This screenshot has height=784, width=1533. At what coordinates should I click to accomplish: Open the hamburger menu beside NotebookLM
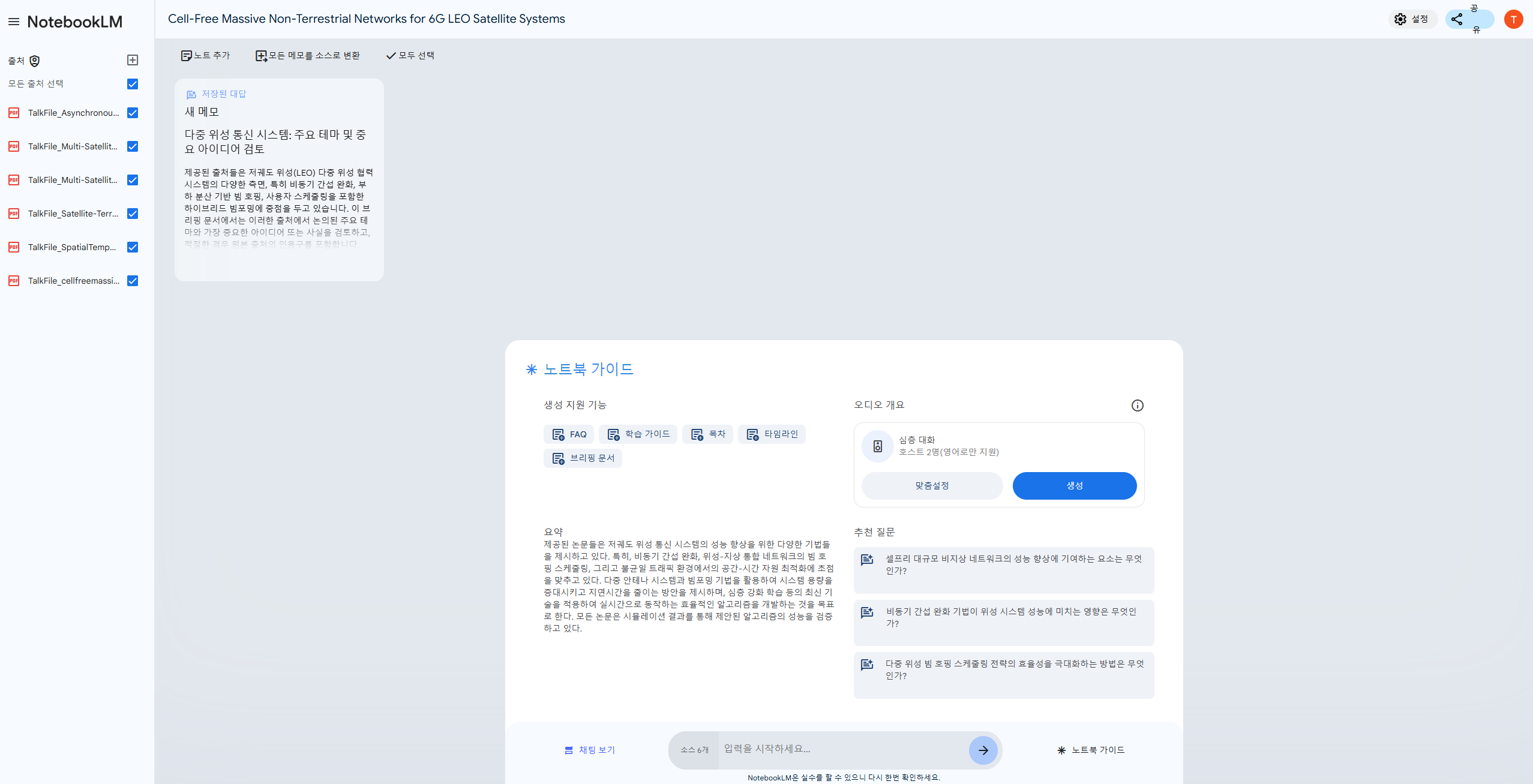14,22
